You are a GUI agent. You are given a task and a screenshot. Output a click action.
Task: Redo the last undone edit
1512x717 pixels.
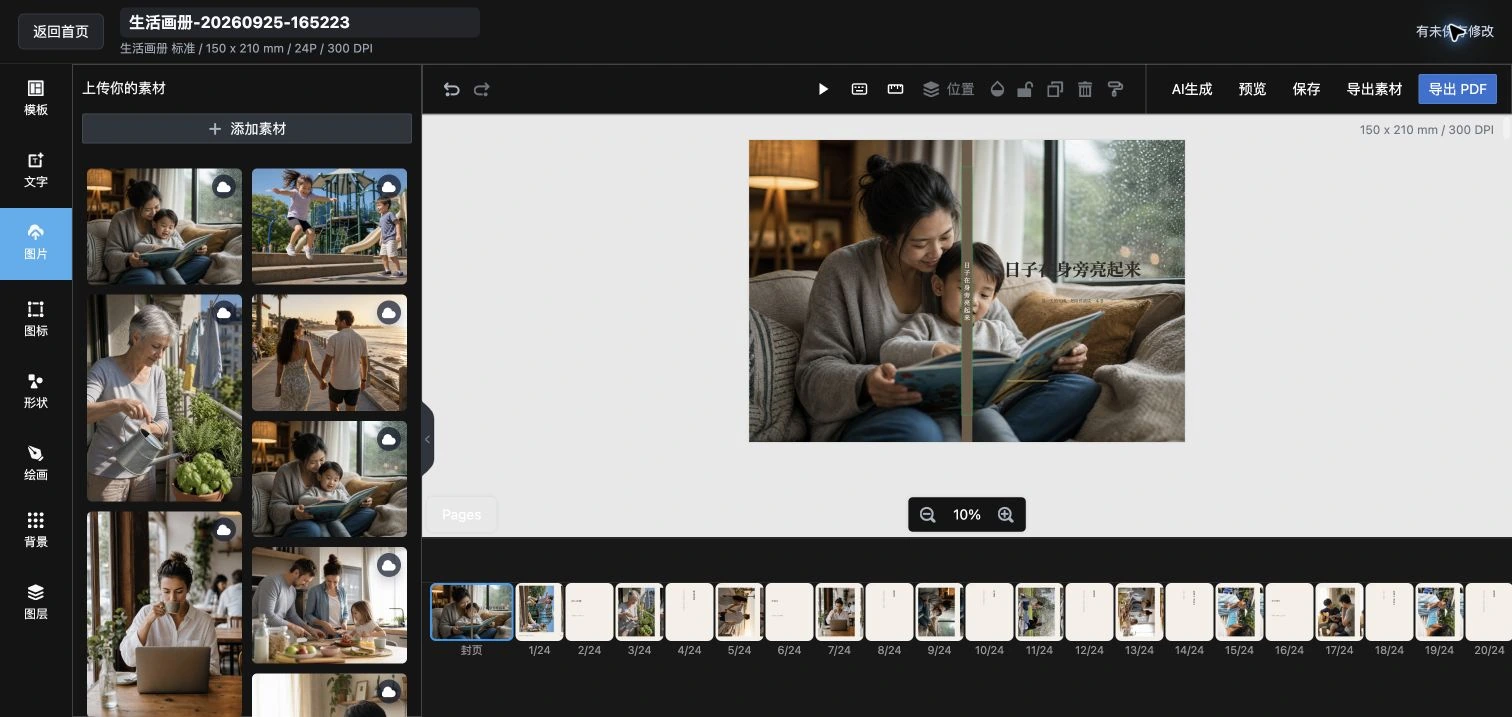pyautogui.click(x=482, y=89)
